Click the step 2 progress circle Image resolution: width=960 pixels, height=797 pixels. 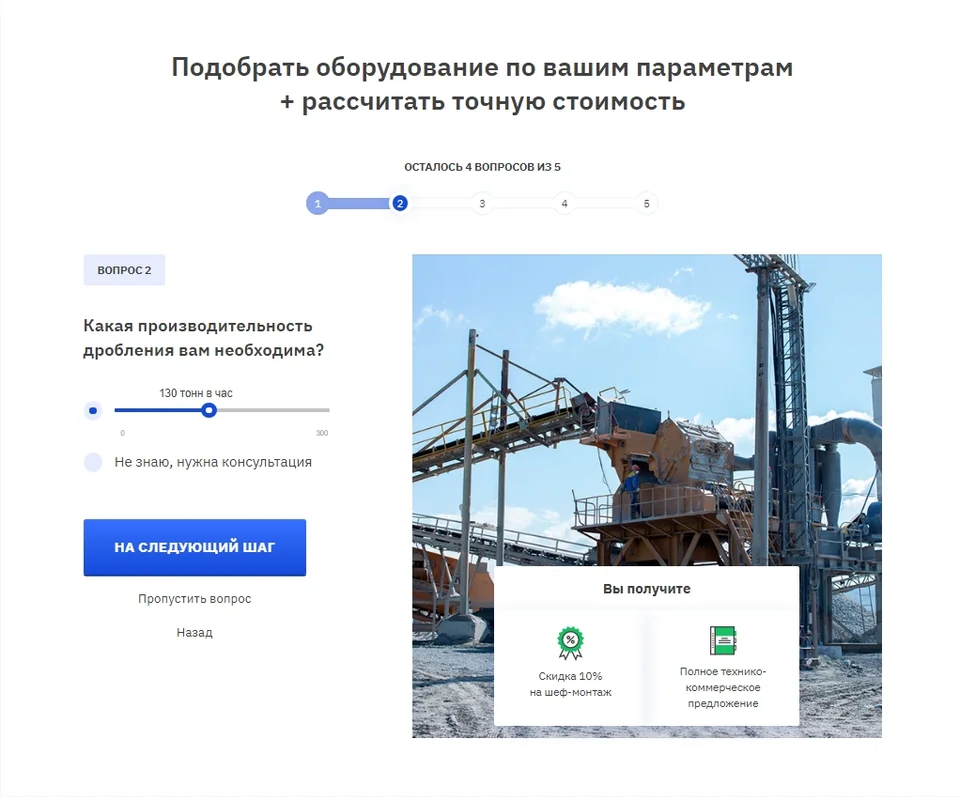coord(400,204)
